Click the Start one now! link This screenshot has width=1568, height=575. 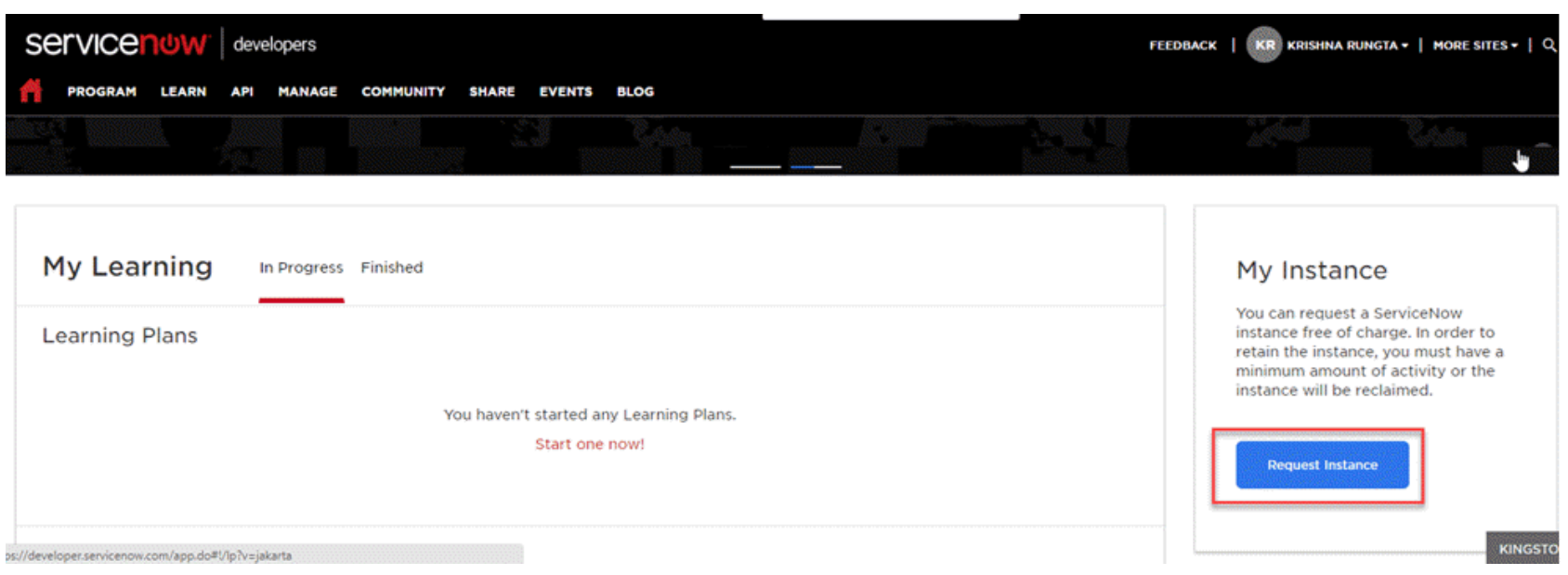coord(590,444)
